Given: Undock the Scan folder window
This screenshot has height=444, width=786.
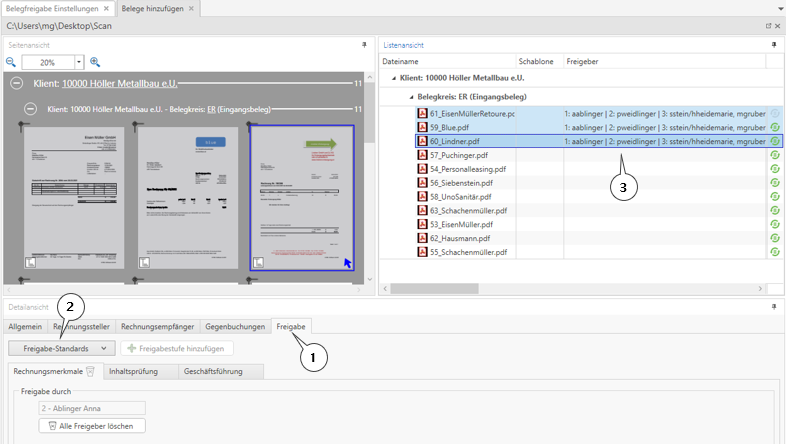Looking at the screenshot, I should coord(768,26).
